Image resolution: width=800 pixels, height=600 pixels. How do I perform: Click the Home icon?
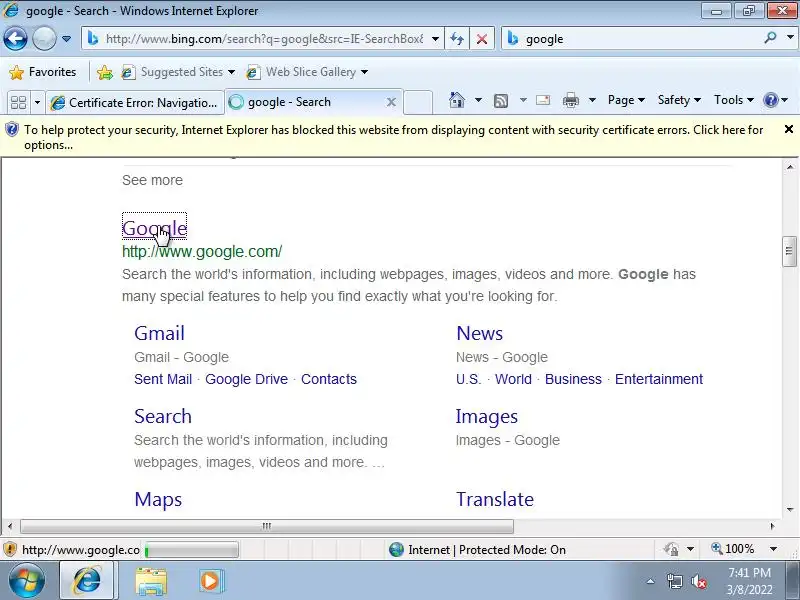click(457, 100)
